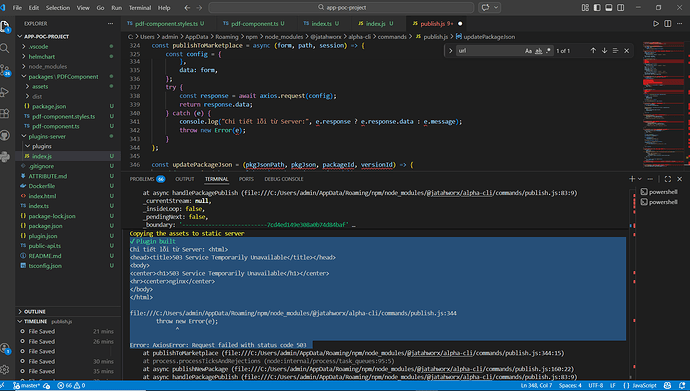Expand the OUTLINE section

[x=34, y=311]
